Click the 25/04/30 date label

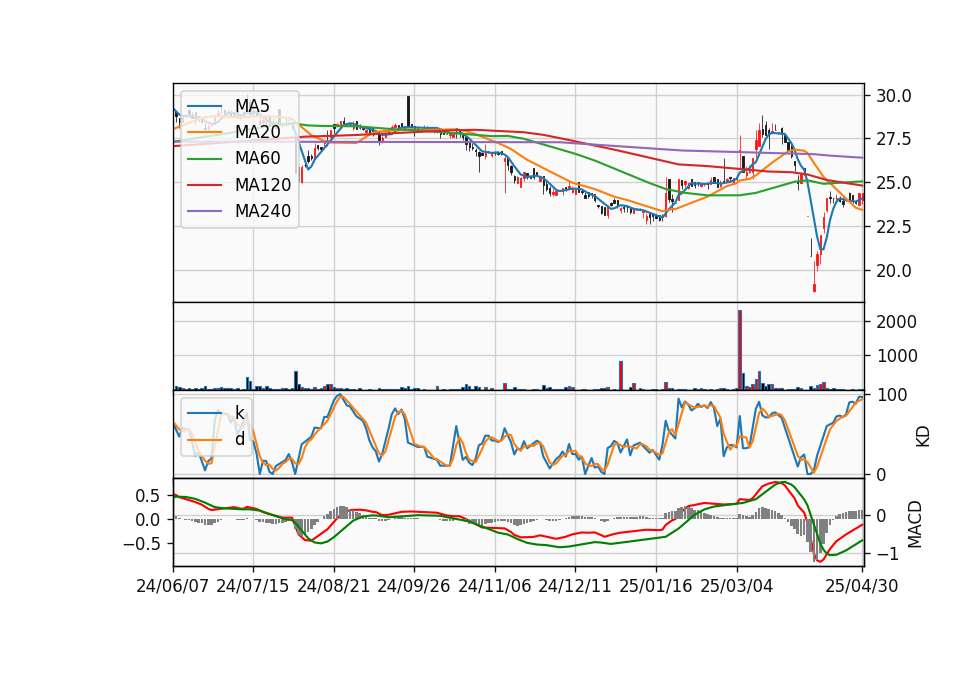click(x=862, y=586)
